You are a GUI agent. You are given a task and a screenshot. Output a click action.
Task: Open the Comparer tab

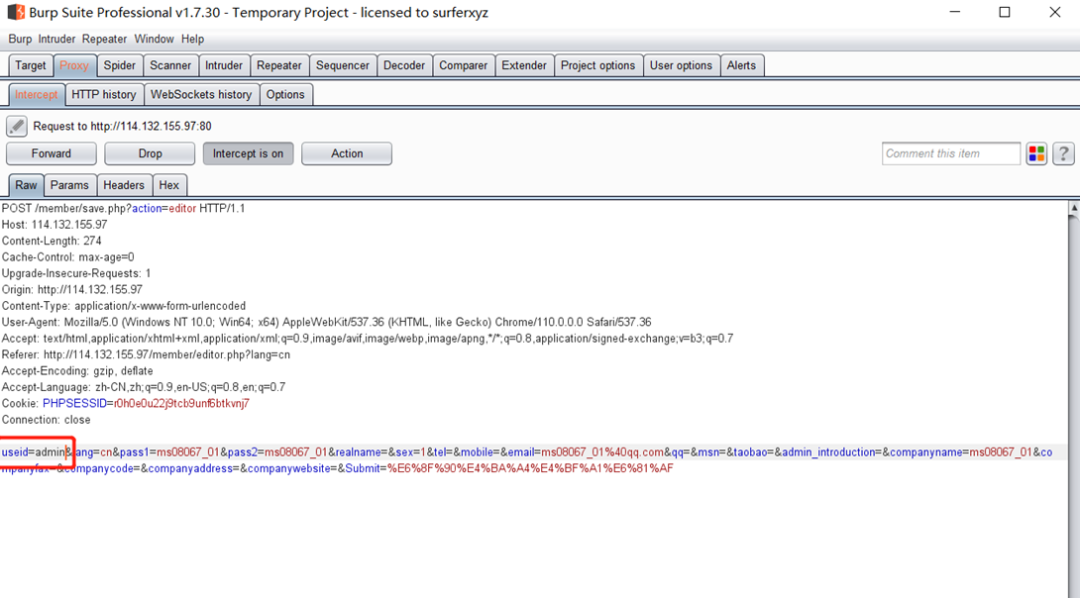463,65
